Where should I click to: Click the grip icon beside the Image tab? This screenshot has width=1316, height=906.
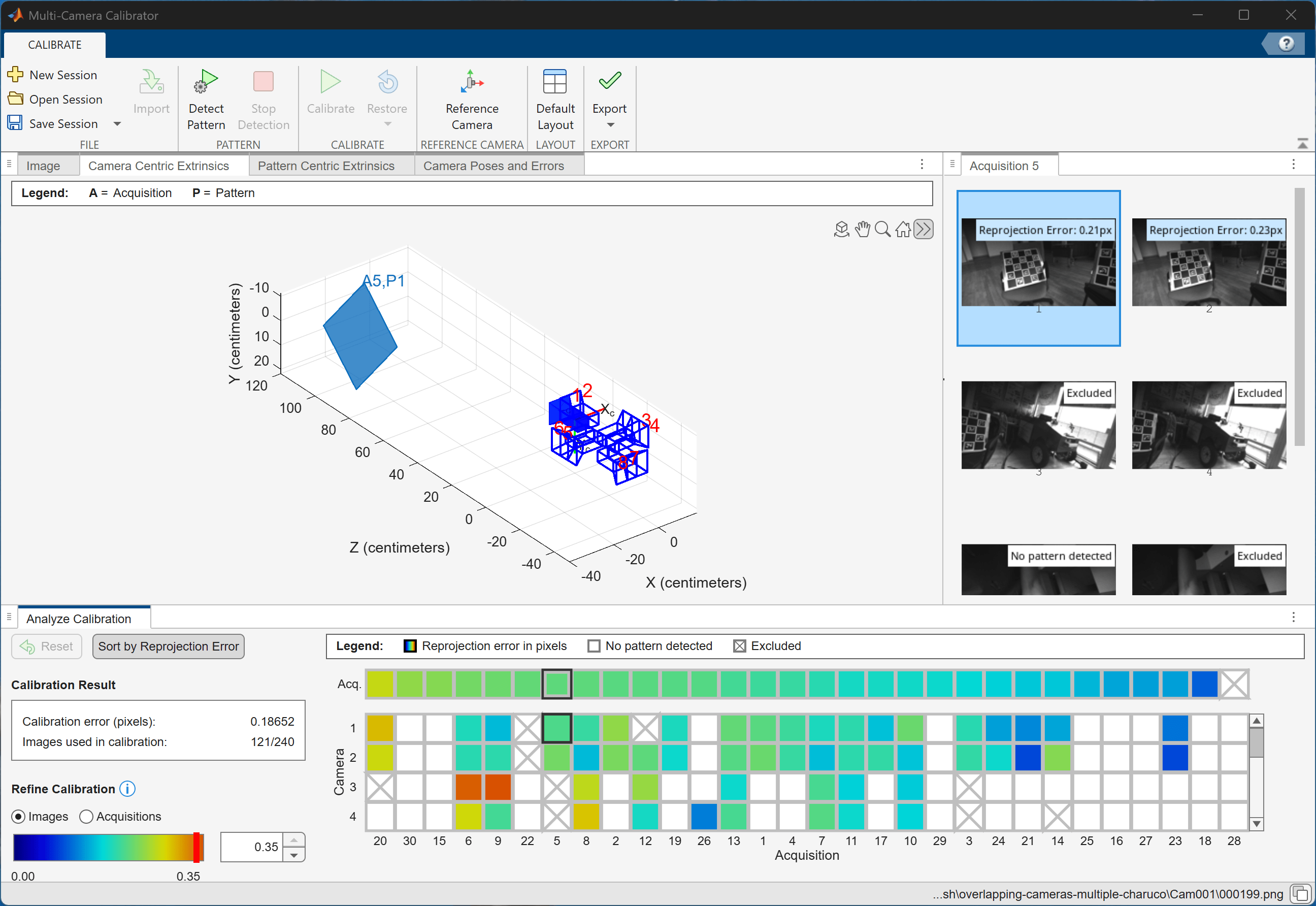[x=9, y=165]
